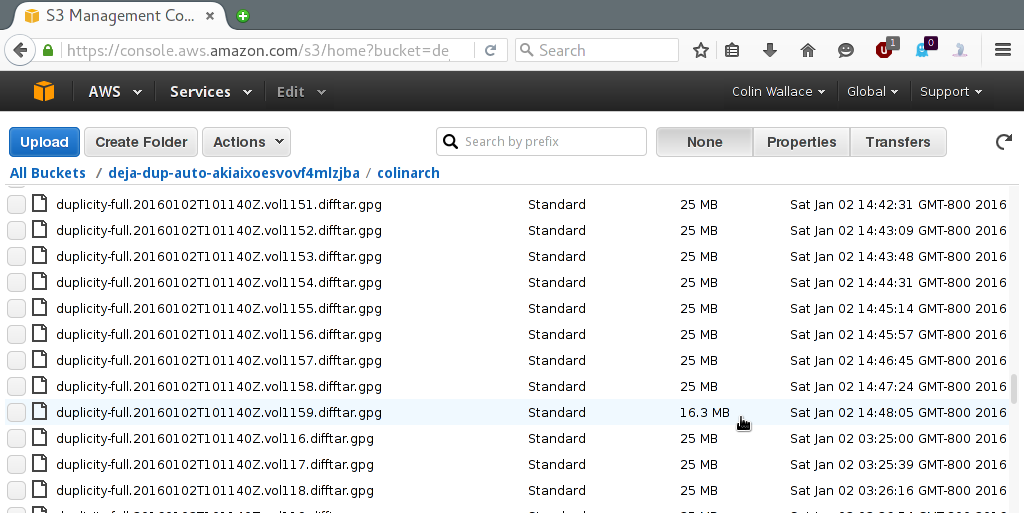Reload the page with the URL bar refresh icon

point(490,50)
